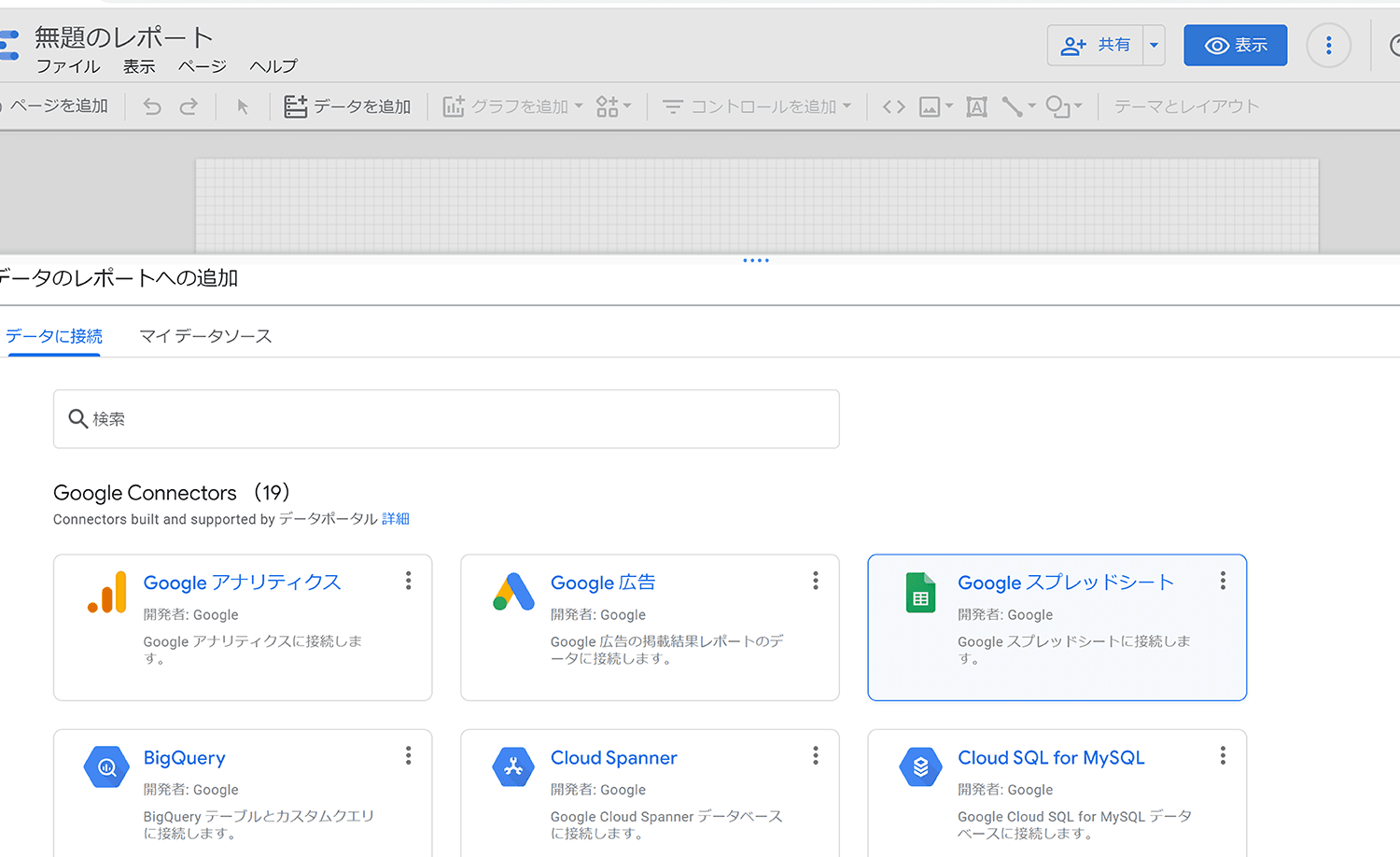Click the Cloud SQL hexagon icon
The image size is (1400, 857).
coord(921,767)
